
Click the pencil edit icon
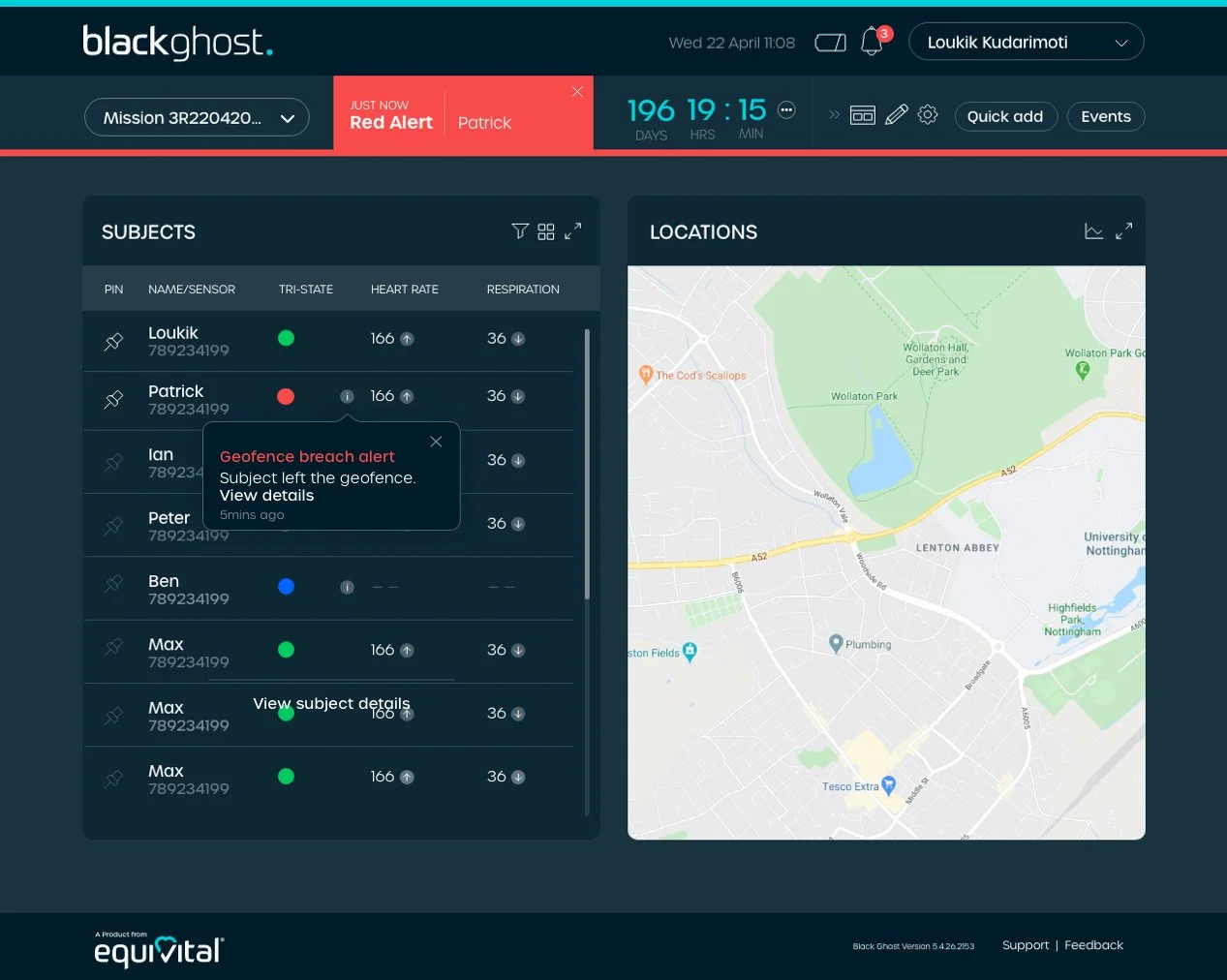(x=897, y=115)
